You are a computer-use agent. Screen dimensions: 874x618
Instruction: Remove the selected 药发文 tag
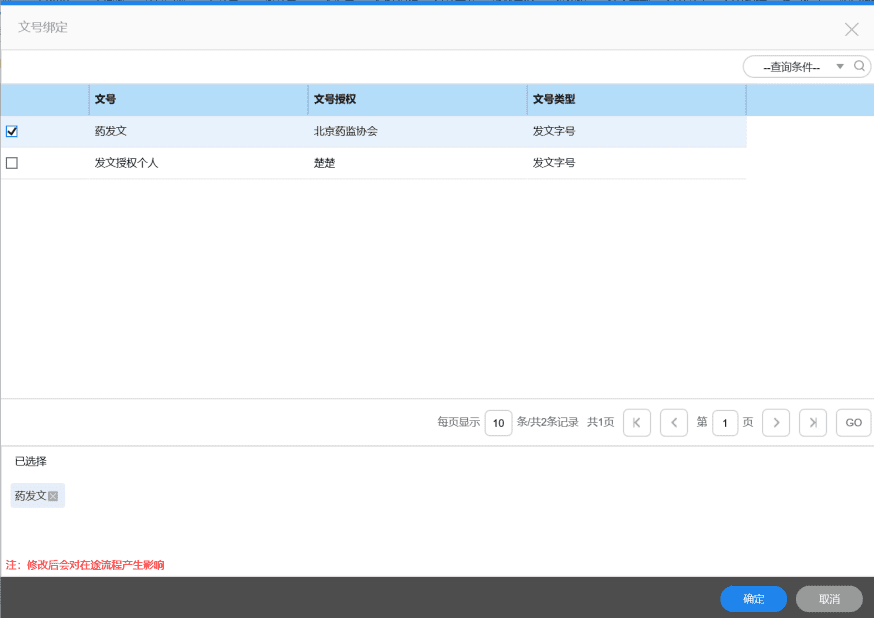coord(53,496)
